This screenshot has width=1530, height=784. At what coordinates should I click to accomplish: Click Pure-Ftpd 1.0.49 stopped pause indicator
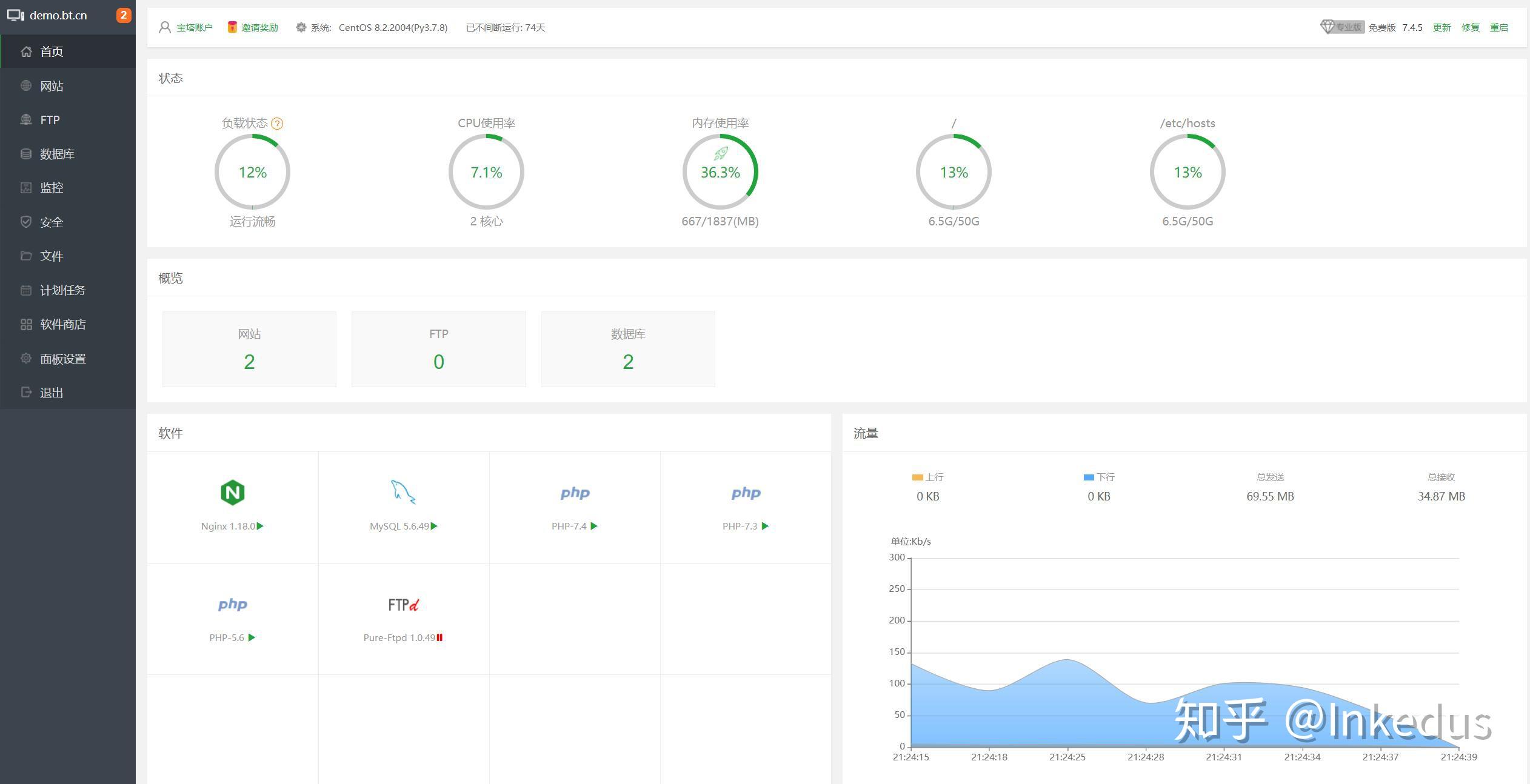tap(439, 637)
